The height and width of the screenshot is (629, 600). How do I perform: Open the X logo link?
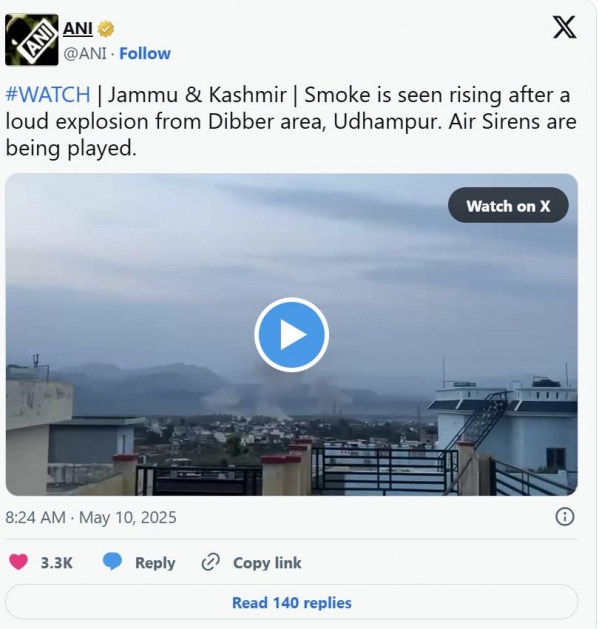coord(565,27)
